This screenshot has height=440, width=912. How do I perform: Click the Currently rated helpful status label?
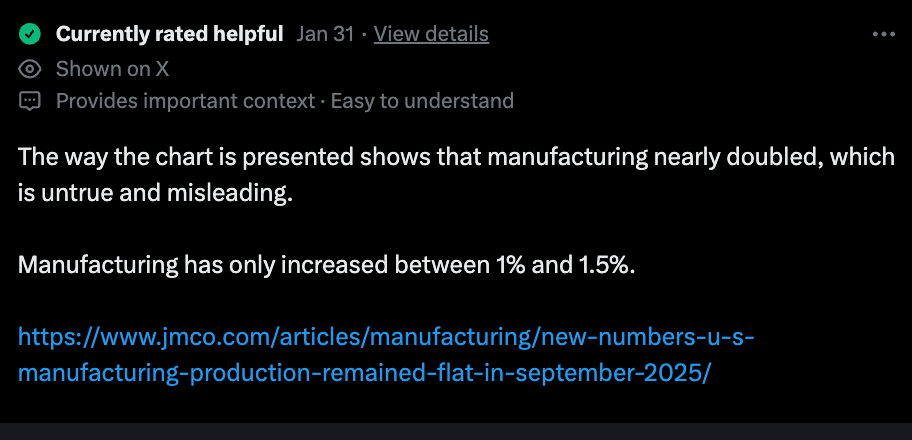coord(169,34)
